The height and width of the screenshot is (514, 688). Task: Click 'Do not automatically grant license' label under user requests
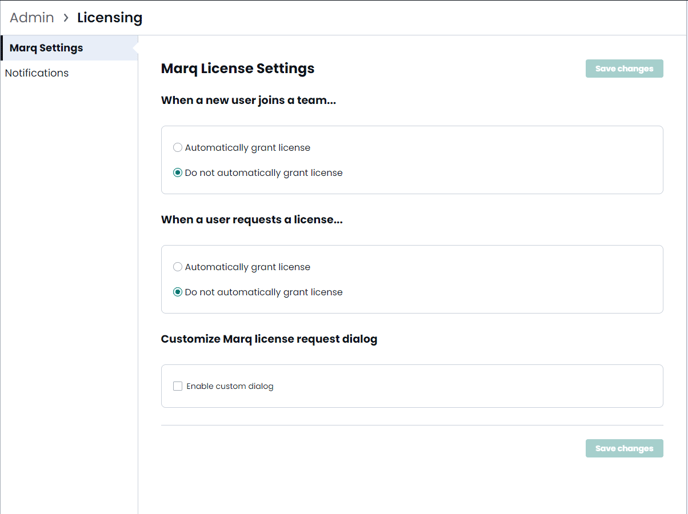tap(263, 292)
